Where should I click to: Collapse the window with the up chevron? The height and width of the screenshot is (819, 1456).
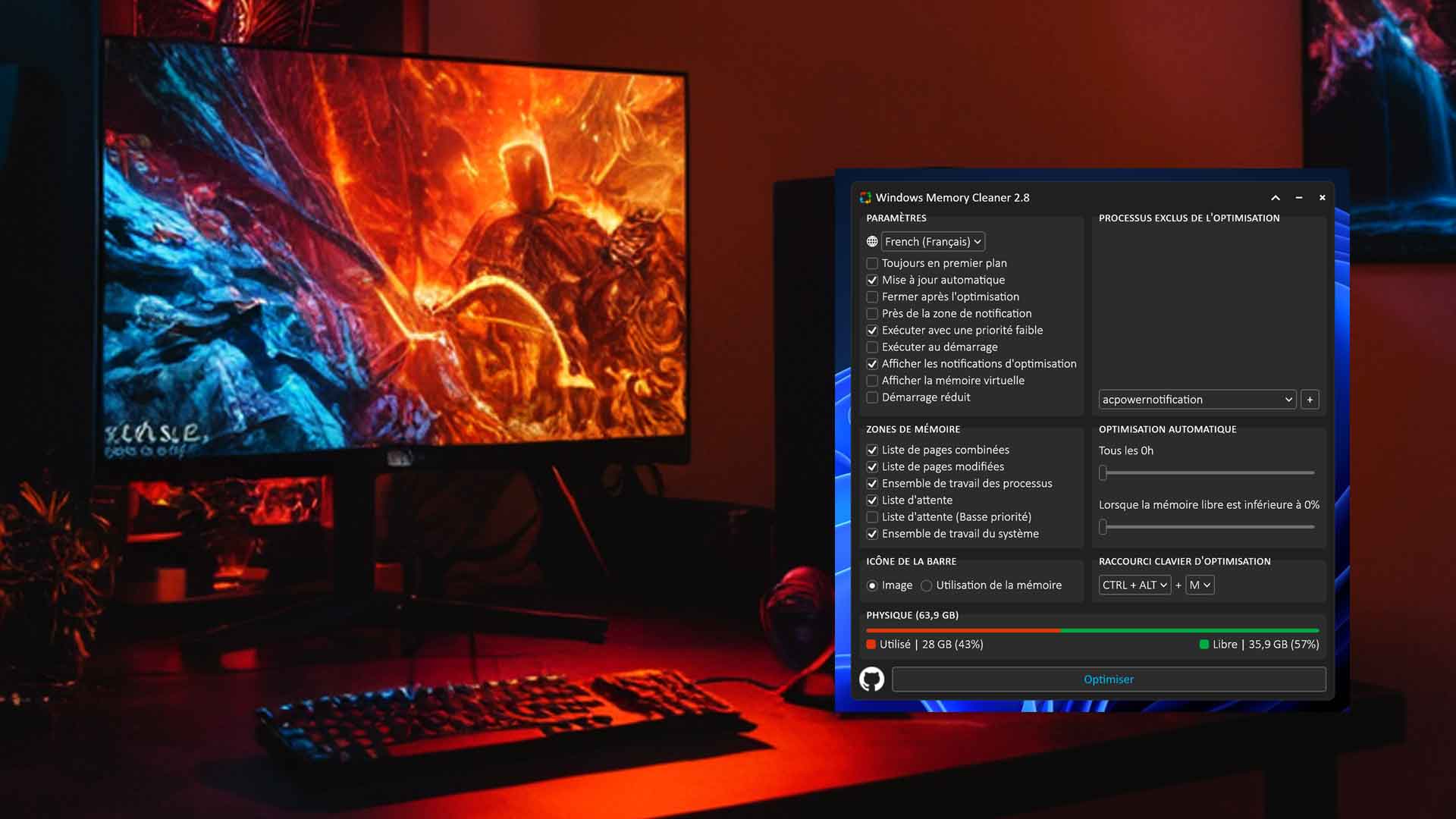[1276, 198]
